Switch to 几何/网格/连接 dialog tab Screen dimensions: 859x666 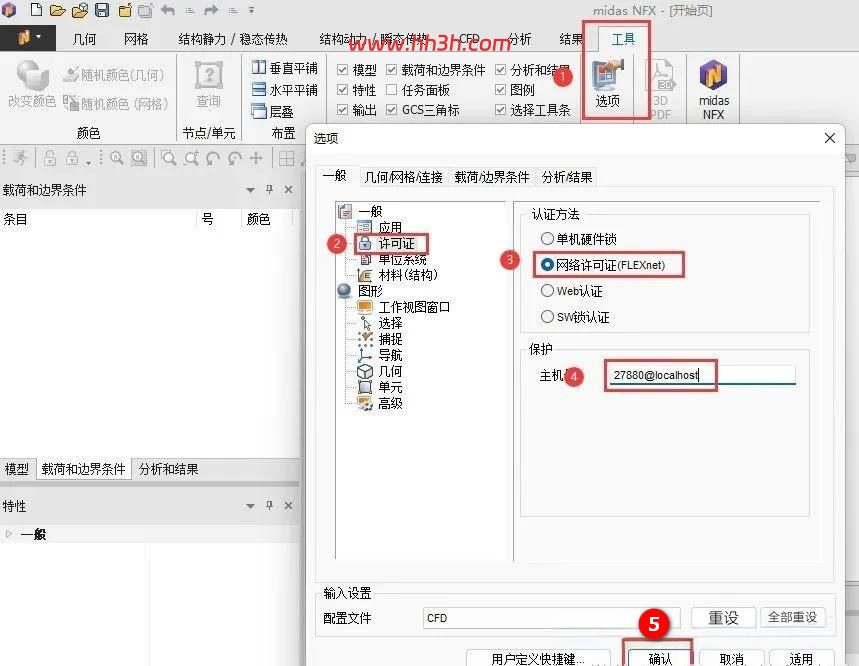point(403,177)
